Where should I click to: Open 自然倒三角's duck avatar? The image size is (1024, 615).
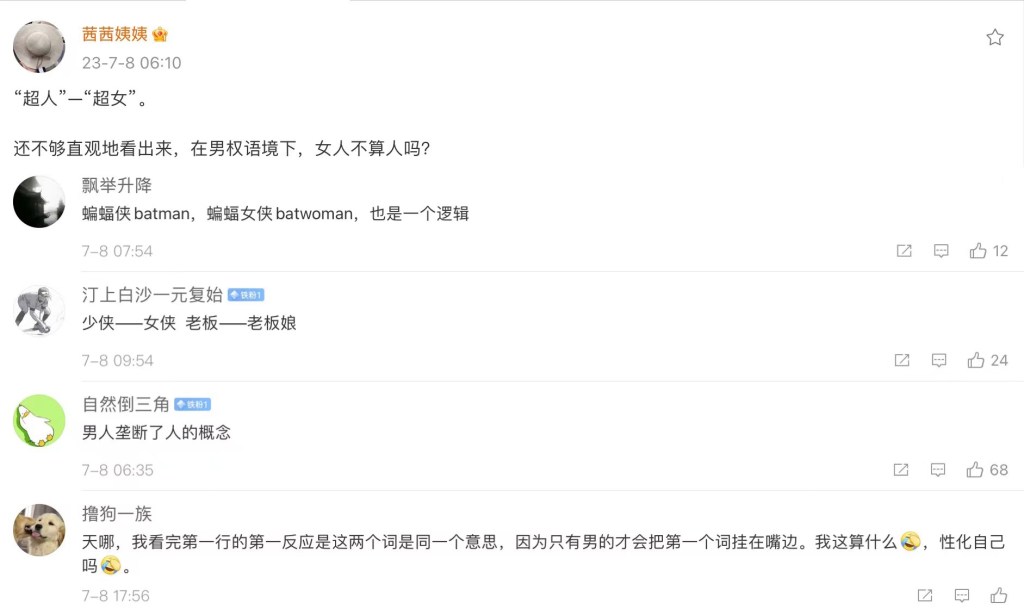(x=39, y=420)
